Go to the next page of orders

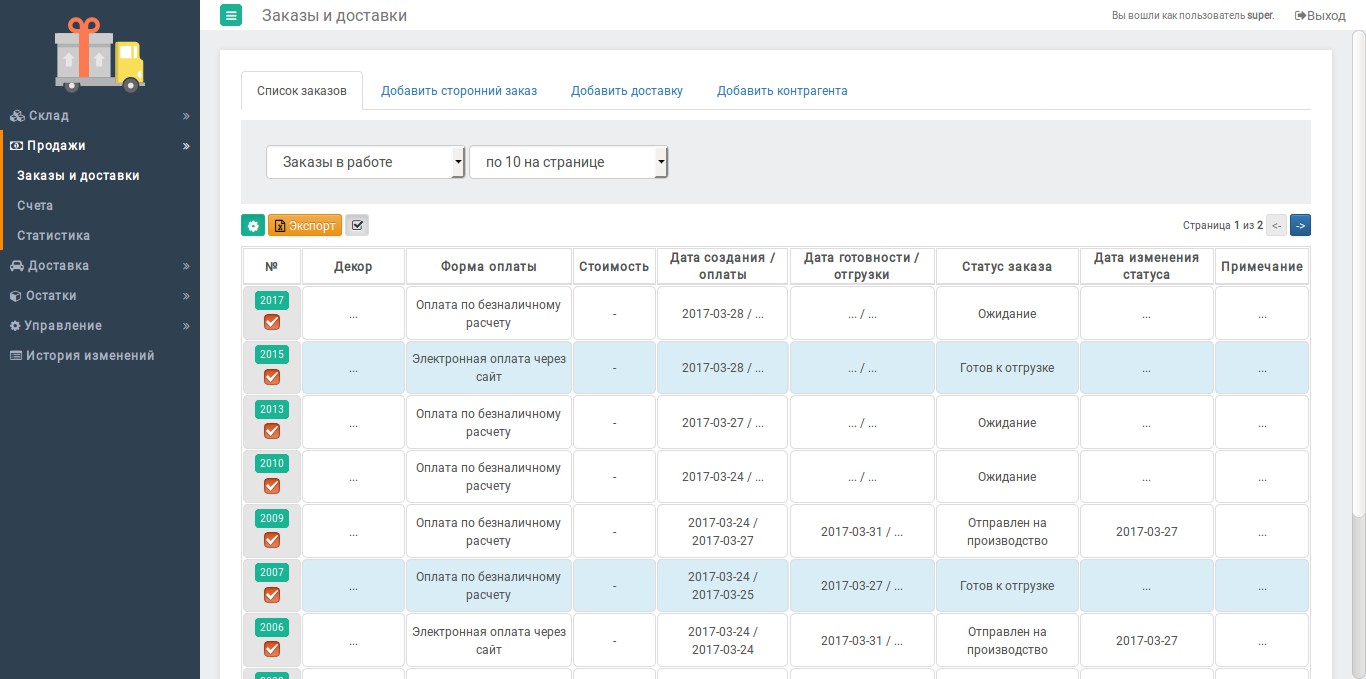[1300, 225]
